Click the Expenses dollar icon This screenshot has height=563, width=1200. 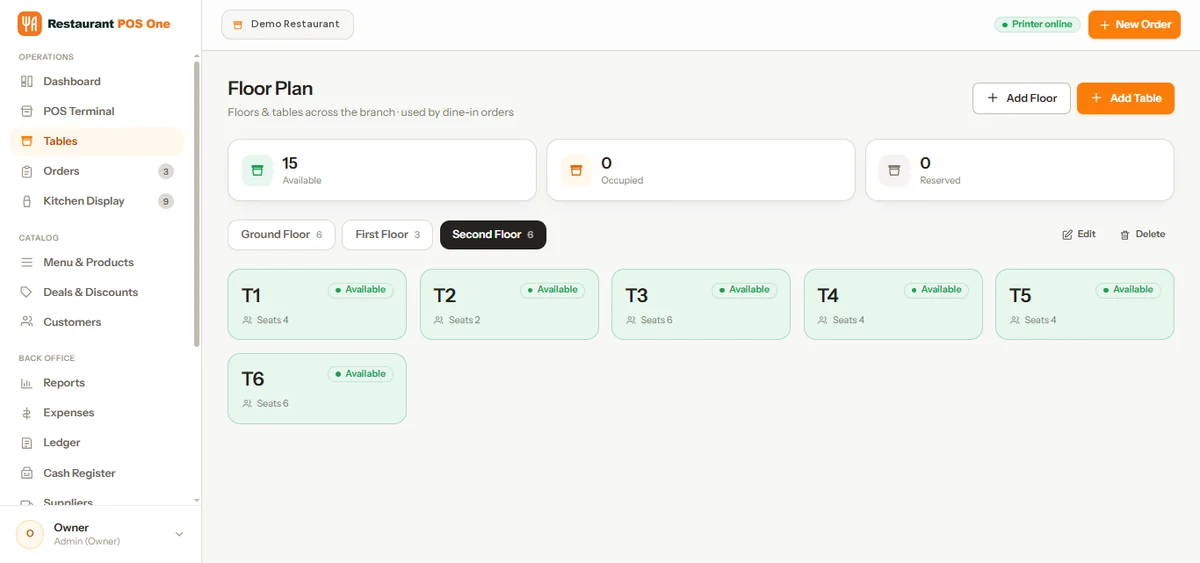click(x=27, y=413)
